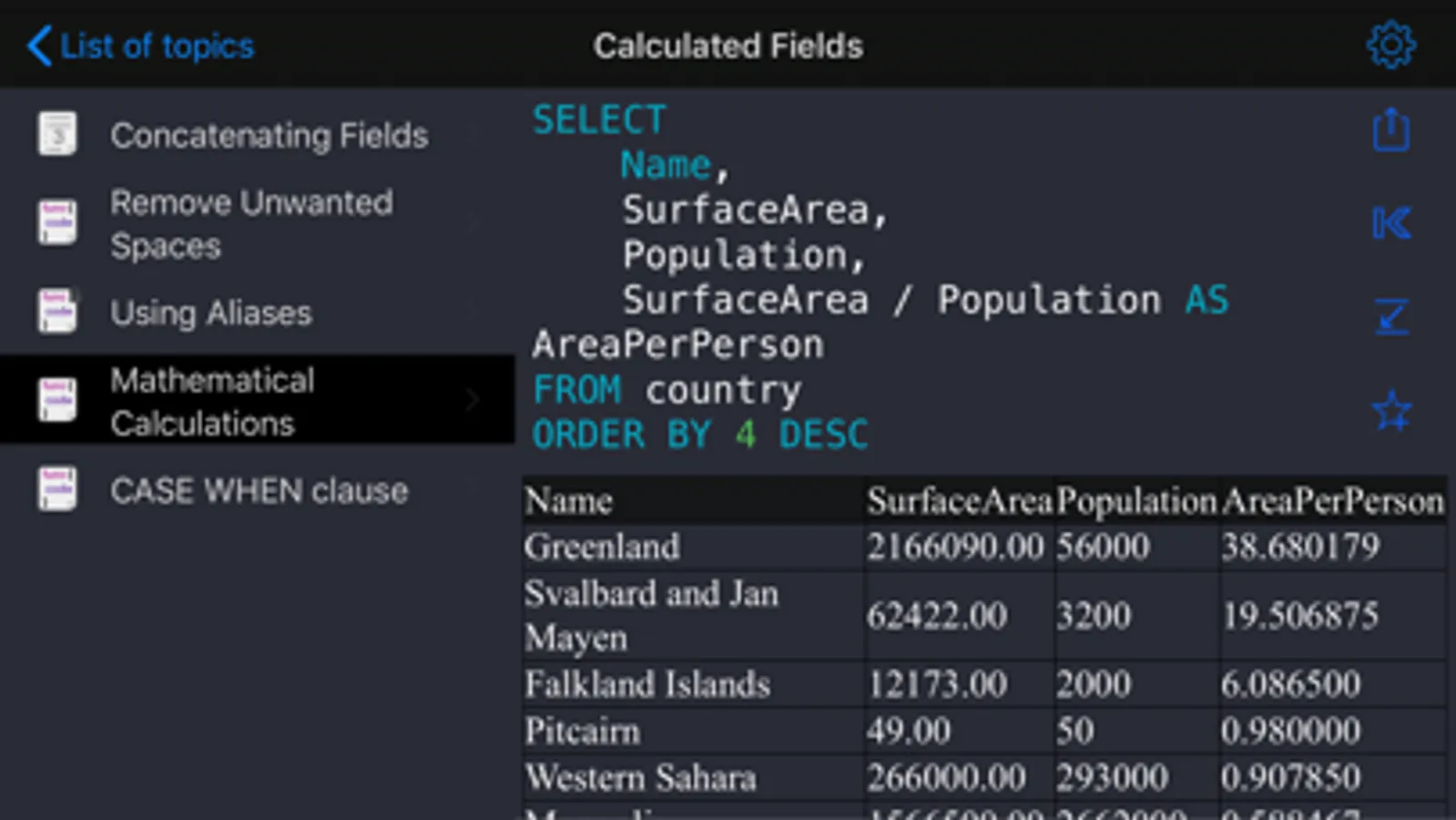Open the CASE WHEN clause topic
1456x820 pixels.
[x=259, y=491]
